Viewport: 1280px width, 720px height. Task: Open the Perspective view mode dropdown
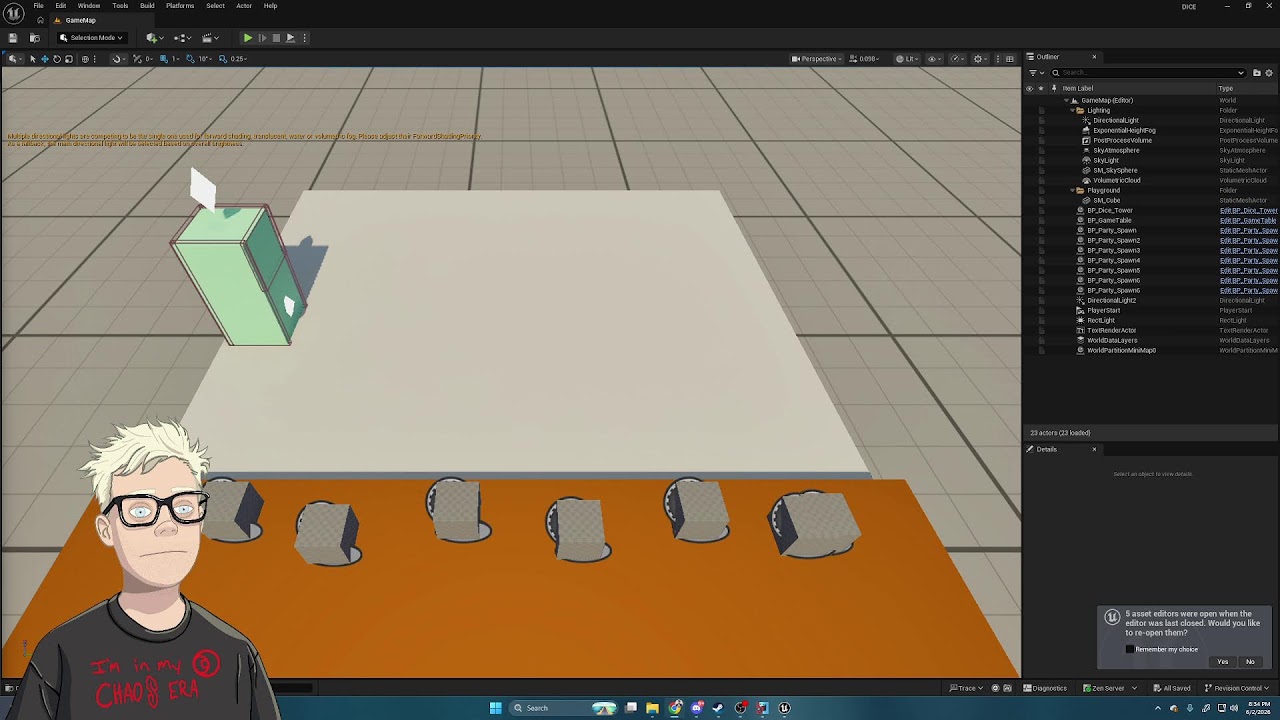click(x=817, y=59)
